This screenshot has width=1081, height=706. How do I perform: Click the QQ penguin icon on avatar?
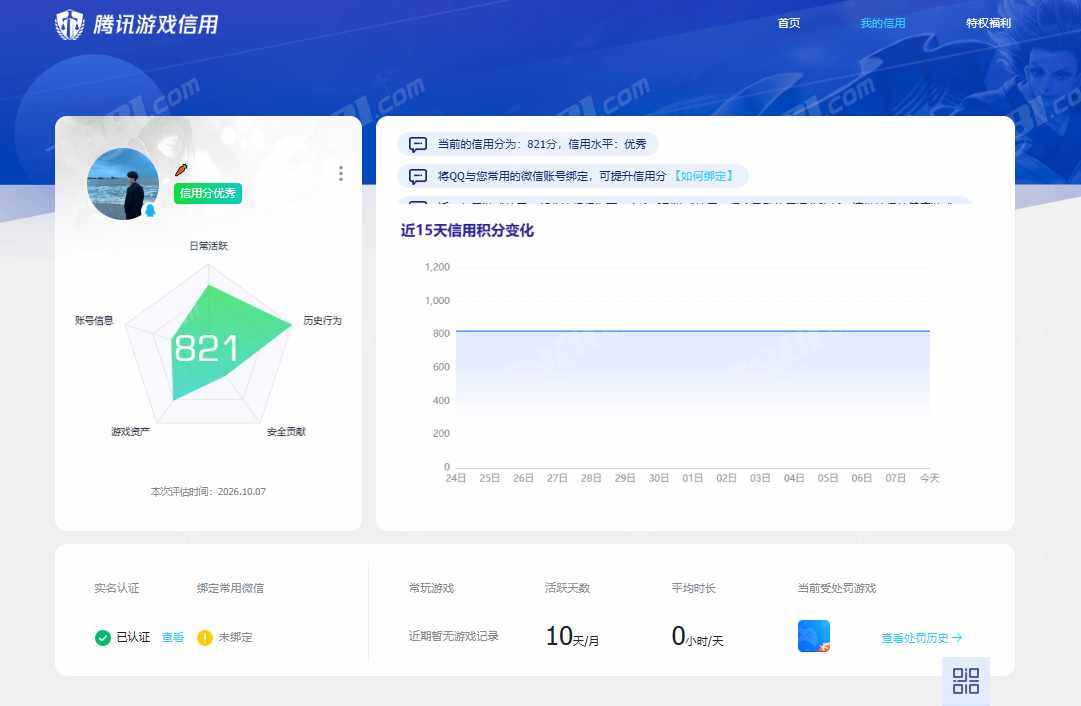point(150,210)
